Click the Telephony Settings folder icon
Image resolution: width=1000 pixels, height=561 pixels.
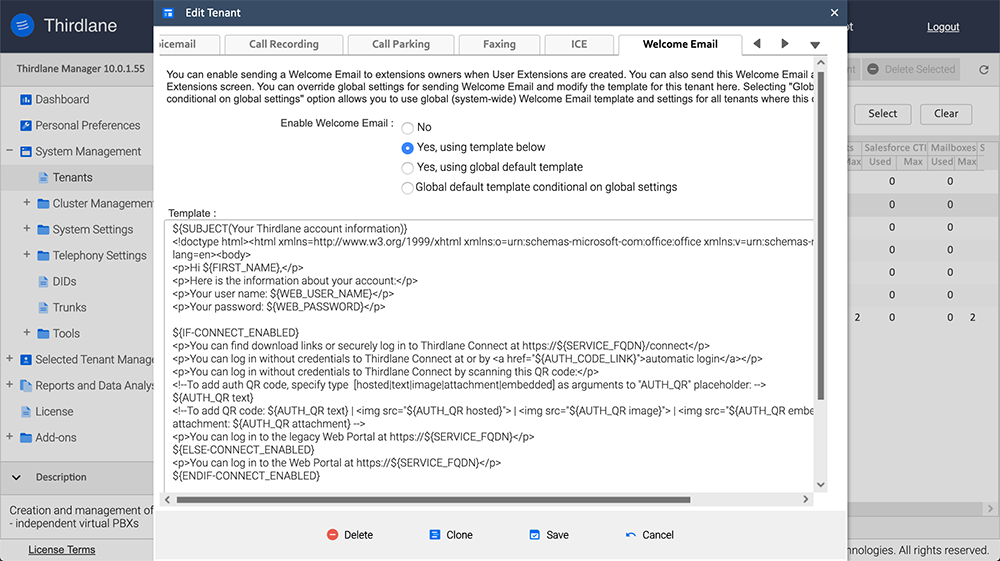point(43,256)
